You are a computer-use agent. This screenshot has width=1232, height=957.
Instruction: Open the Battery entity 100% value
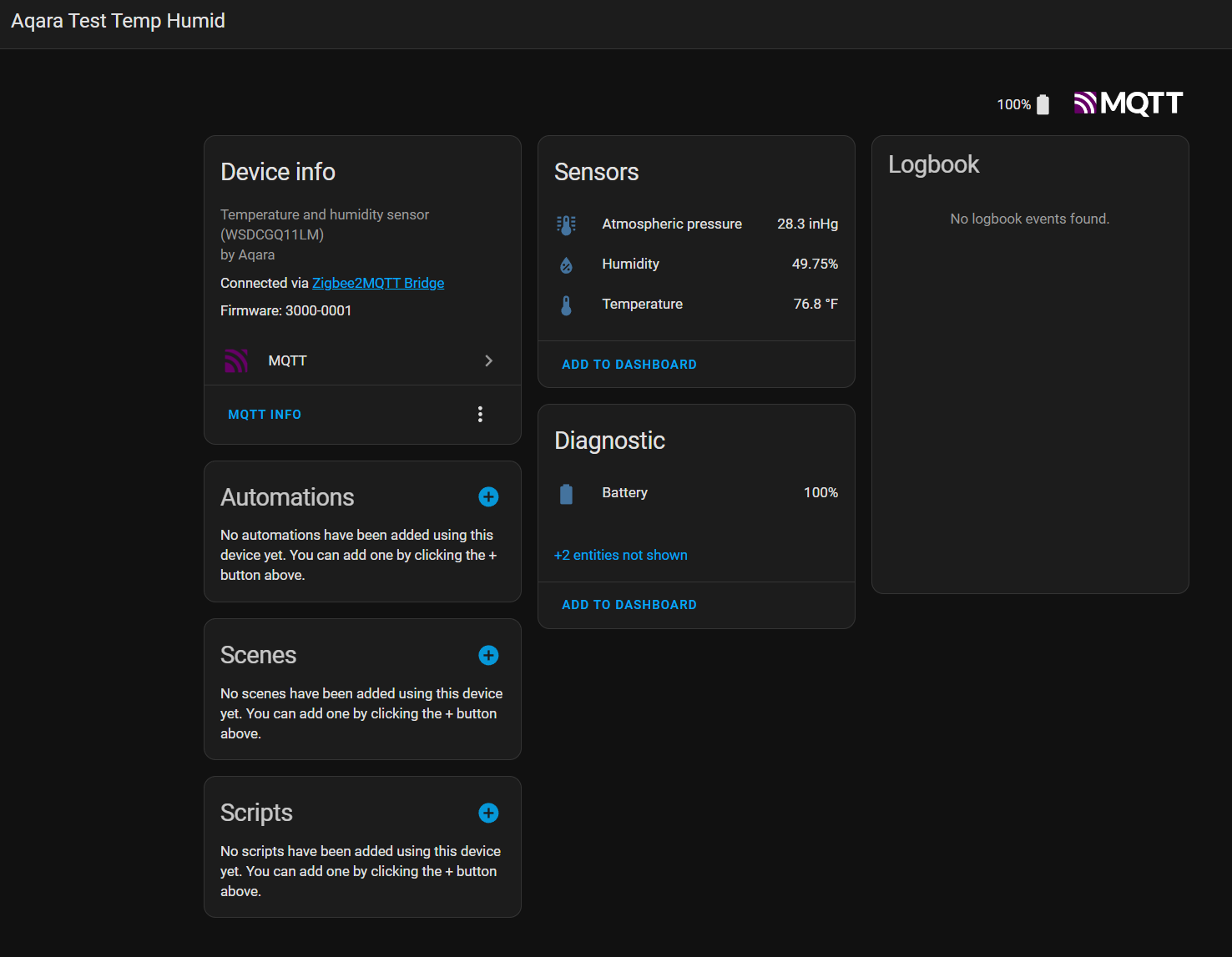[820, 492]
